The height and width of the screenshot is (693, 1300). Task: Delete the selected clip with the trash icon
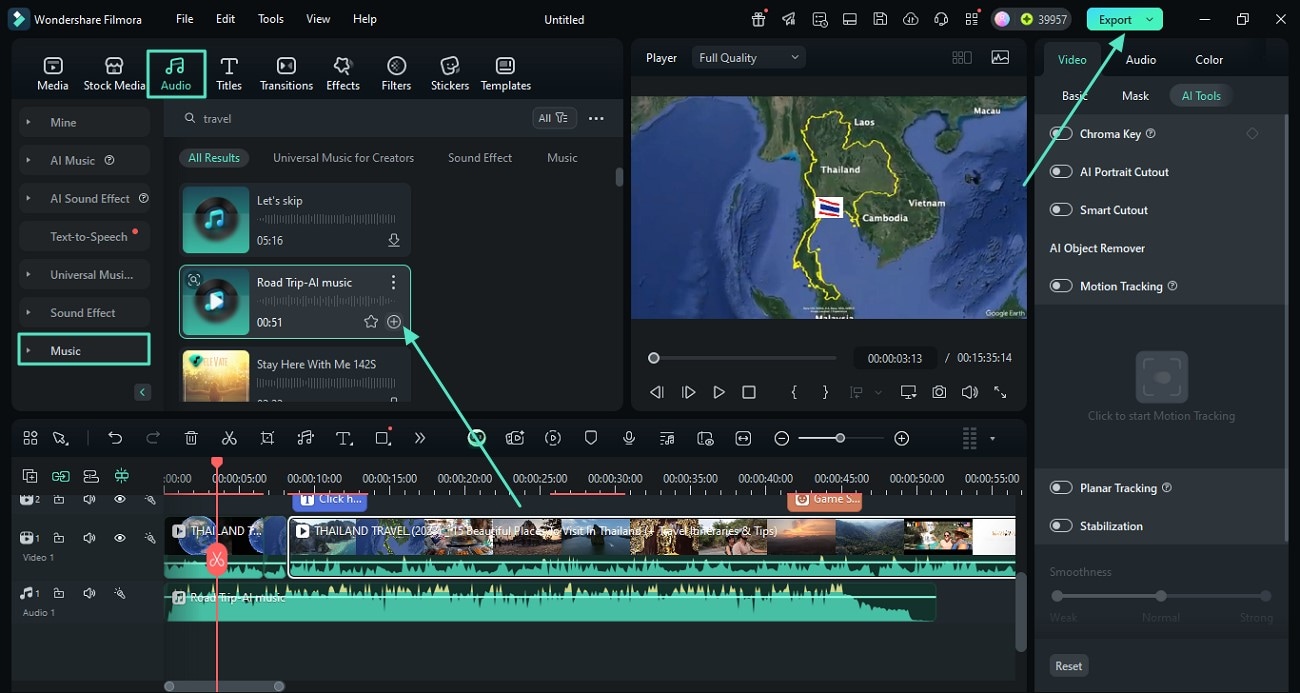pyautogui.click(x=191, y=438)
